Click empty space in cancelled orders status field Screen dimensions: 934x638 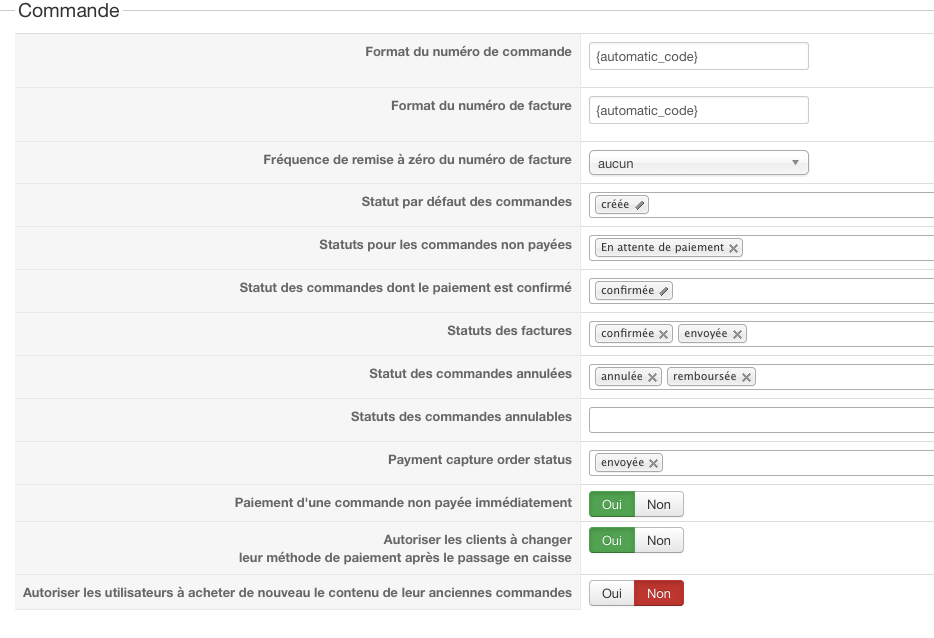[840, 377]
